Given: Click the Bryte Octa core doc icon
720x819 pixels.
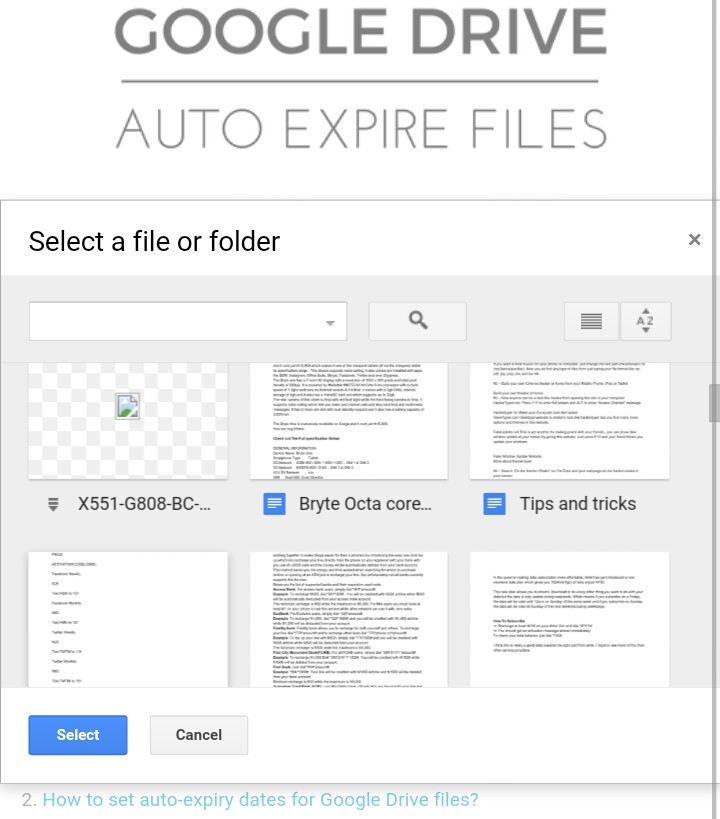Looking at the screenshot, I should (274, 504).
